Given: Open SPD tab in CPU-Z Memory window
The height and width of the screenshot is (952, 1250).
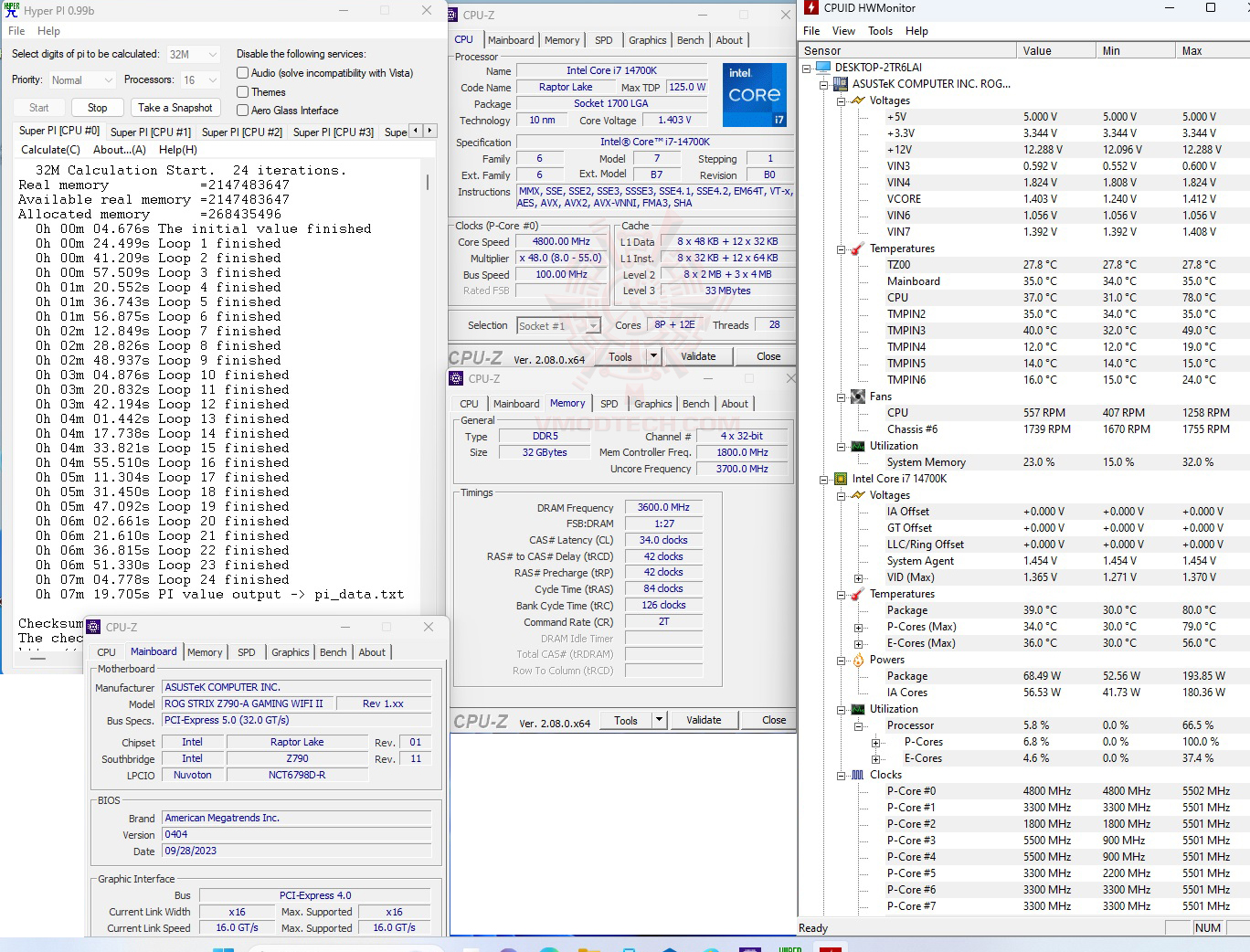Looking at the screenshot, I should coord(609,404).
